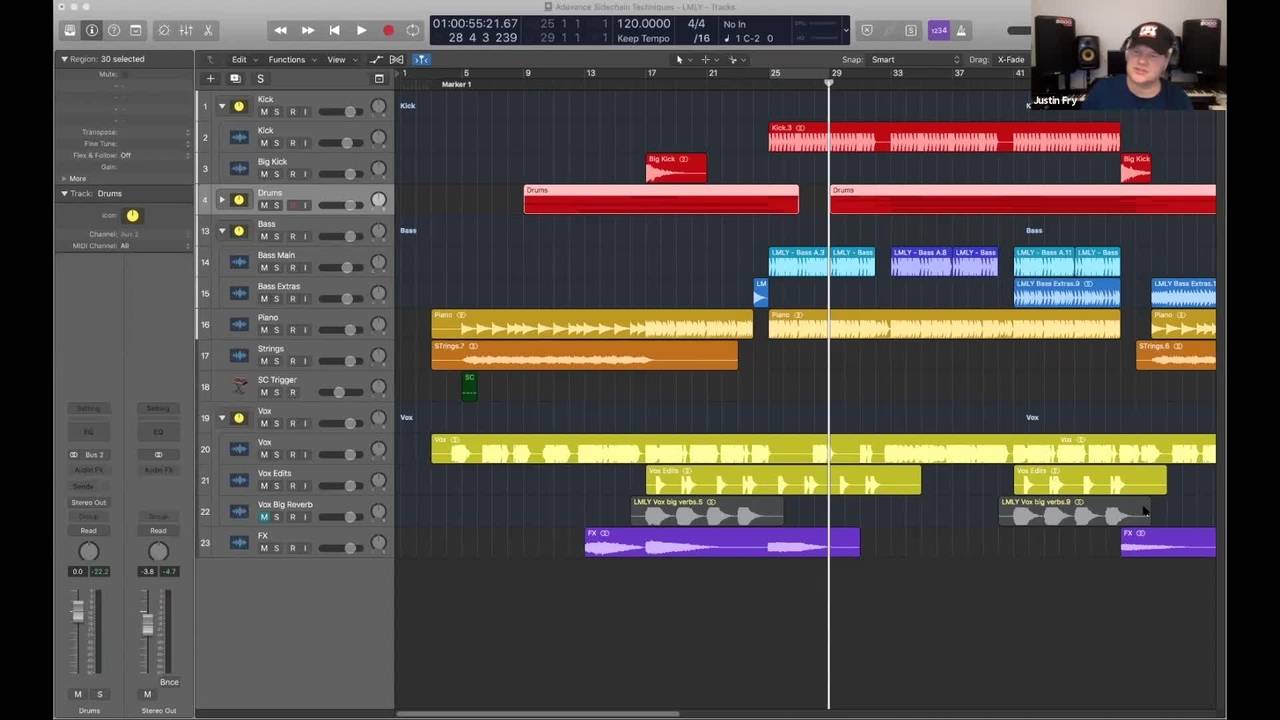Add a new track with plus button
Screen dimensions: 1280x720
pos(210,79)
